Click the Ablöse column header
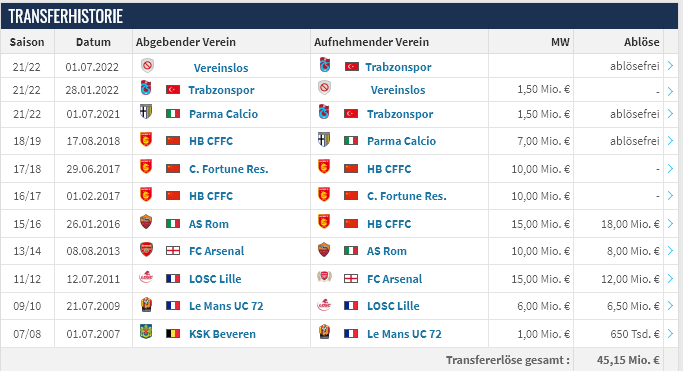The image size is (683, 371). (x=641, y=42)
